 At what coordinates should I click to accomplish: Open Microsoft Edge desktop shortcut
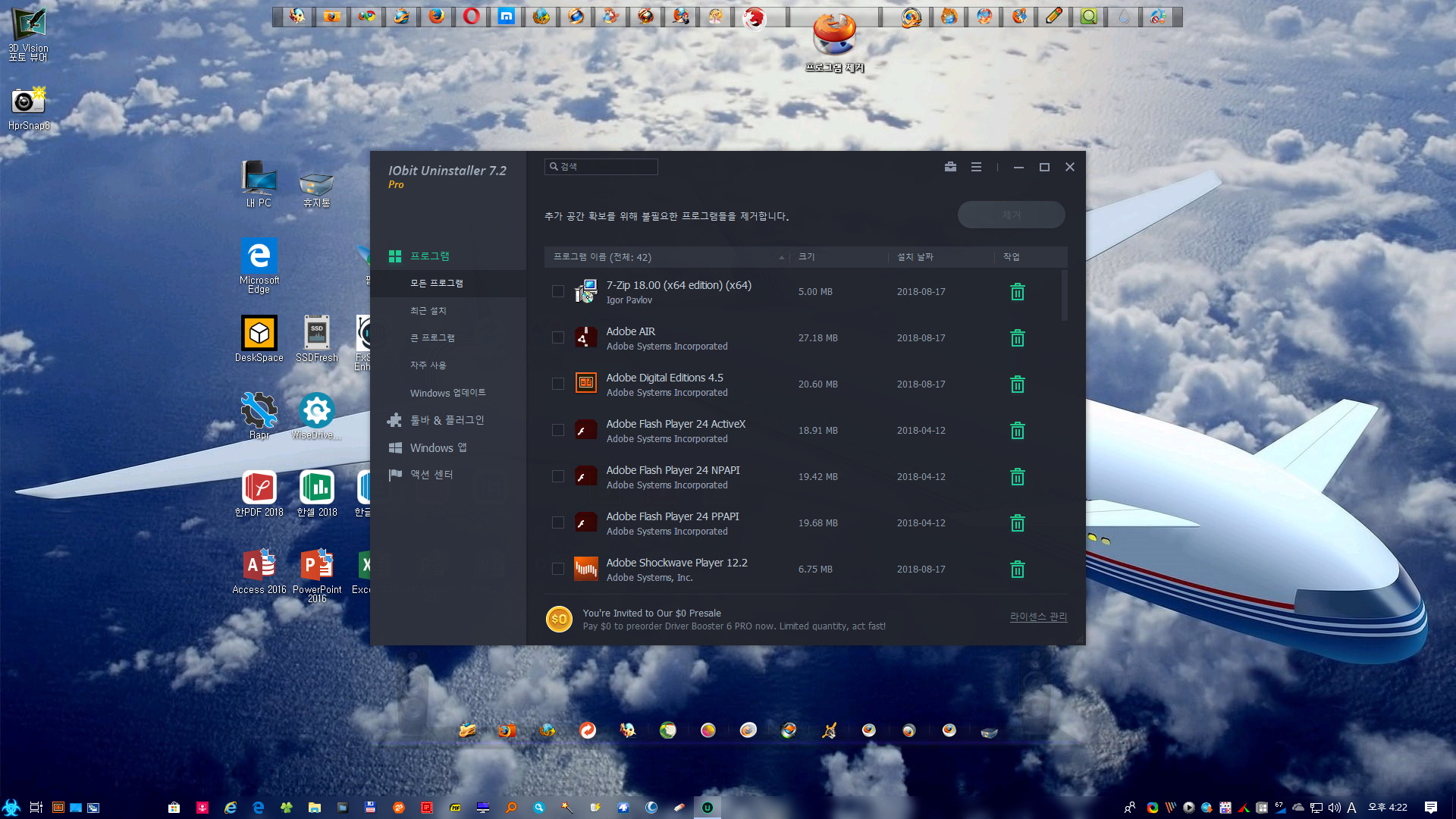259,265
